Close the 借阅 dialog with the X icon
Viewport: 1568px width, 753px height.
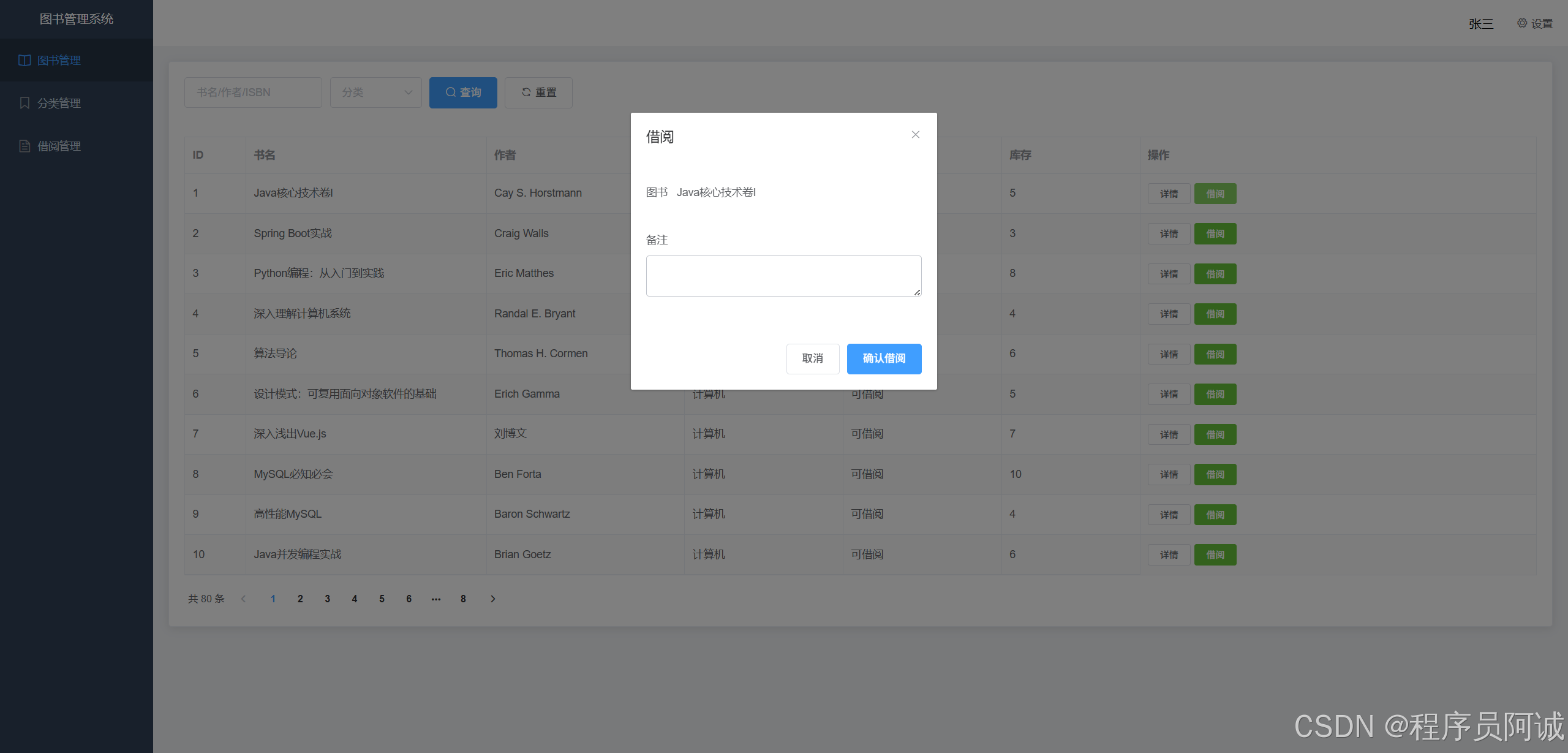pyautogui.click(x=915, y=135)
